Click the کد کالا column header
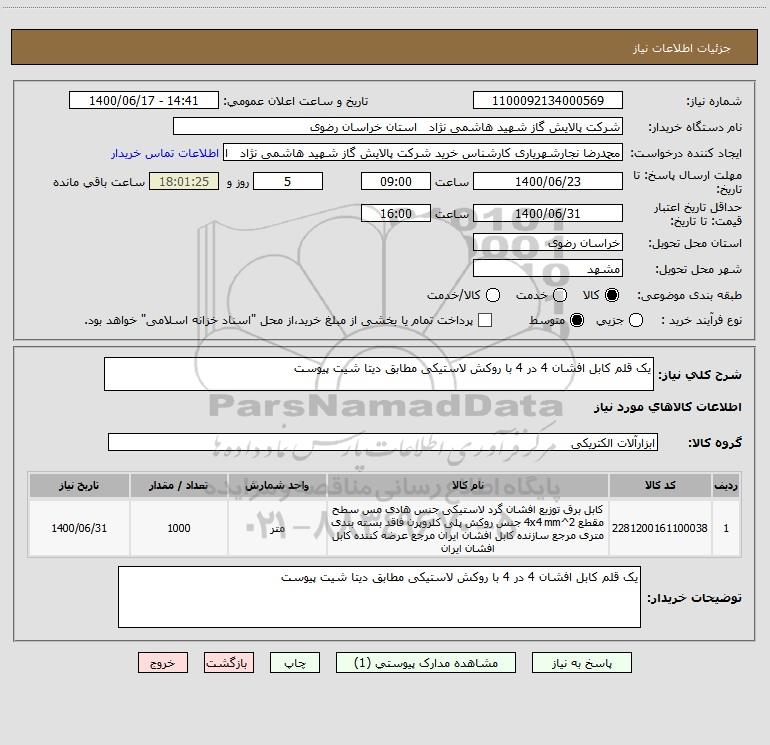 [660, 485]
